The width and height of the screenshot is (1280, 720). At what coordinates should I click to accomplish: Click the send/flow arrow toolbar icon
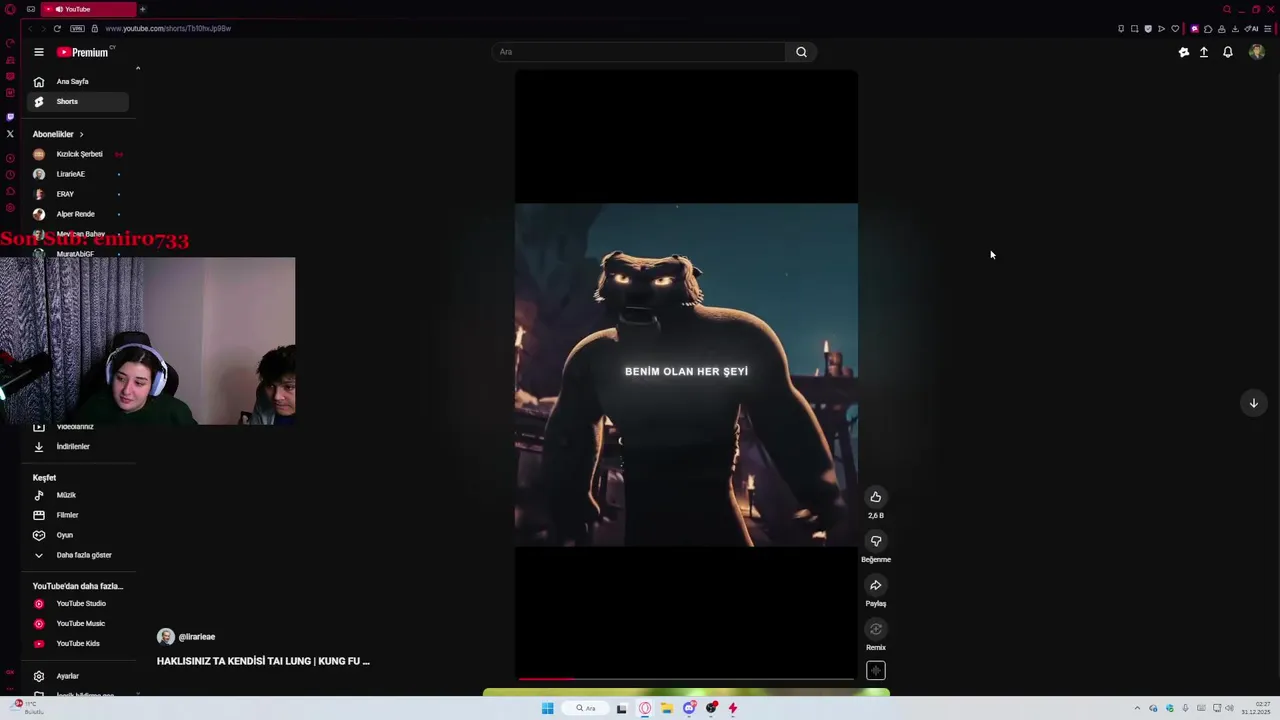click(1161, 29)
